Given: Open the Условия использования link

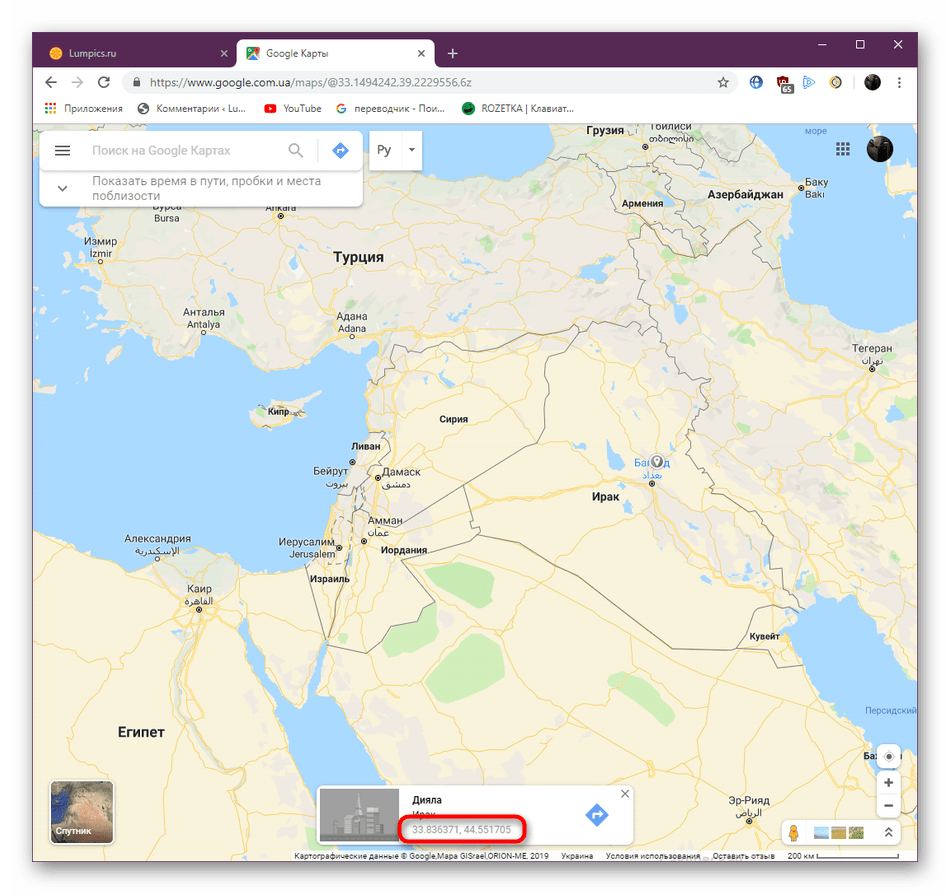Looking at the screenshot, I should click(653, 856).
